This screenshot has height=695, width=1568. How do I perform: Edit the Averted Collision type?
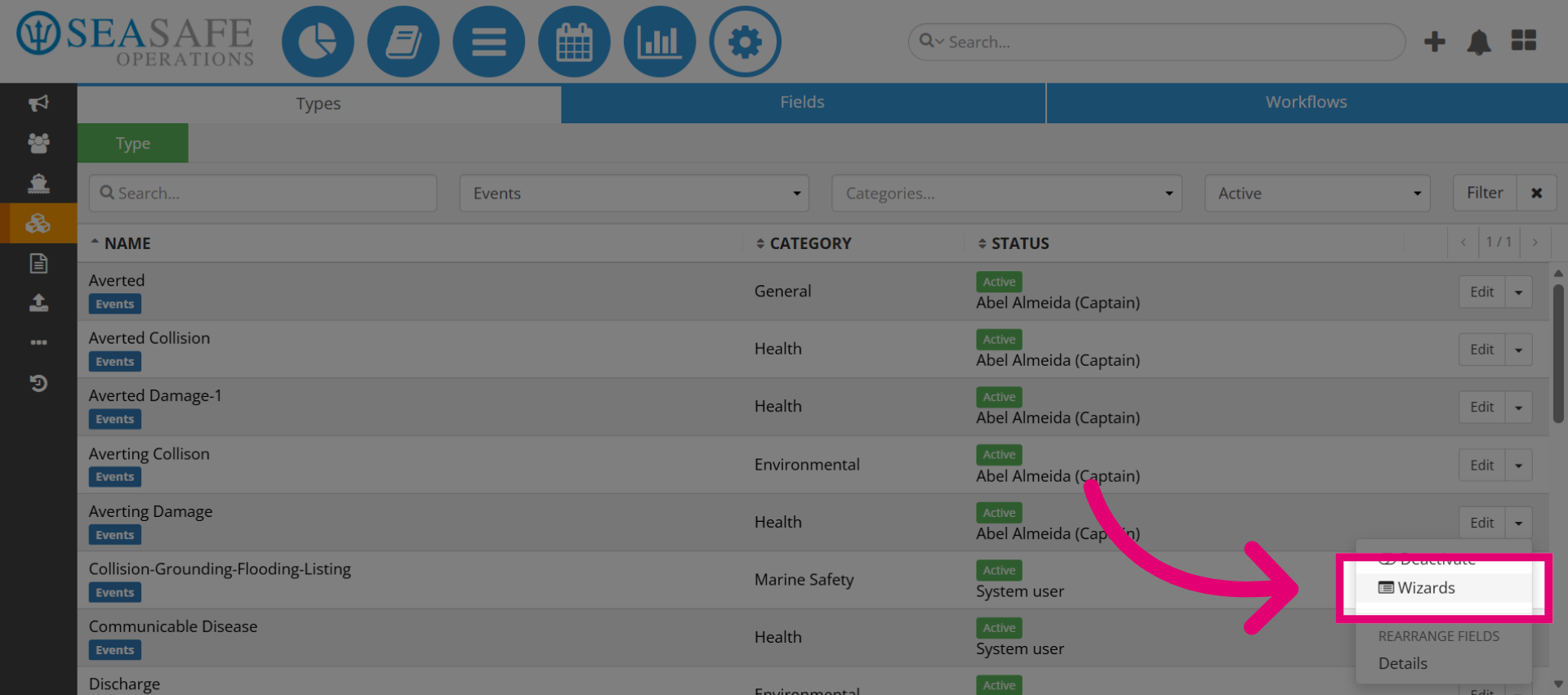1481,350
